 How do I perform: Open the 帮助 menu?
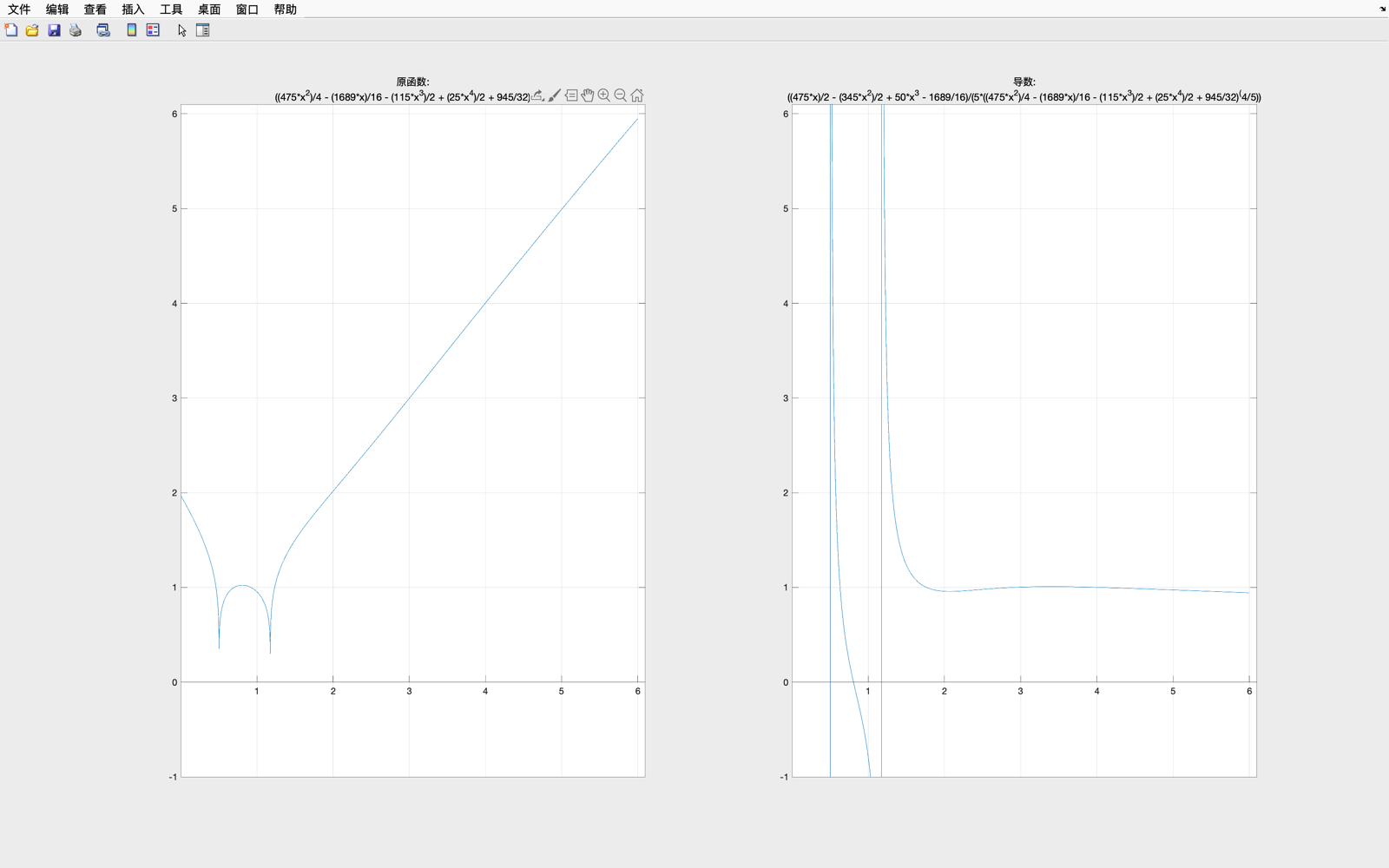click(286, 10)
